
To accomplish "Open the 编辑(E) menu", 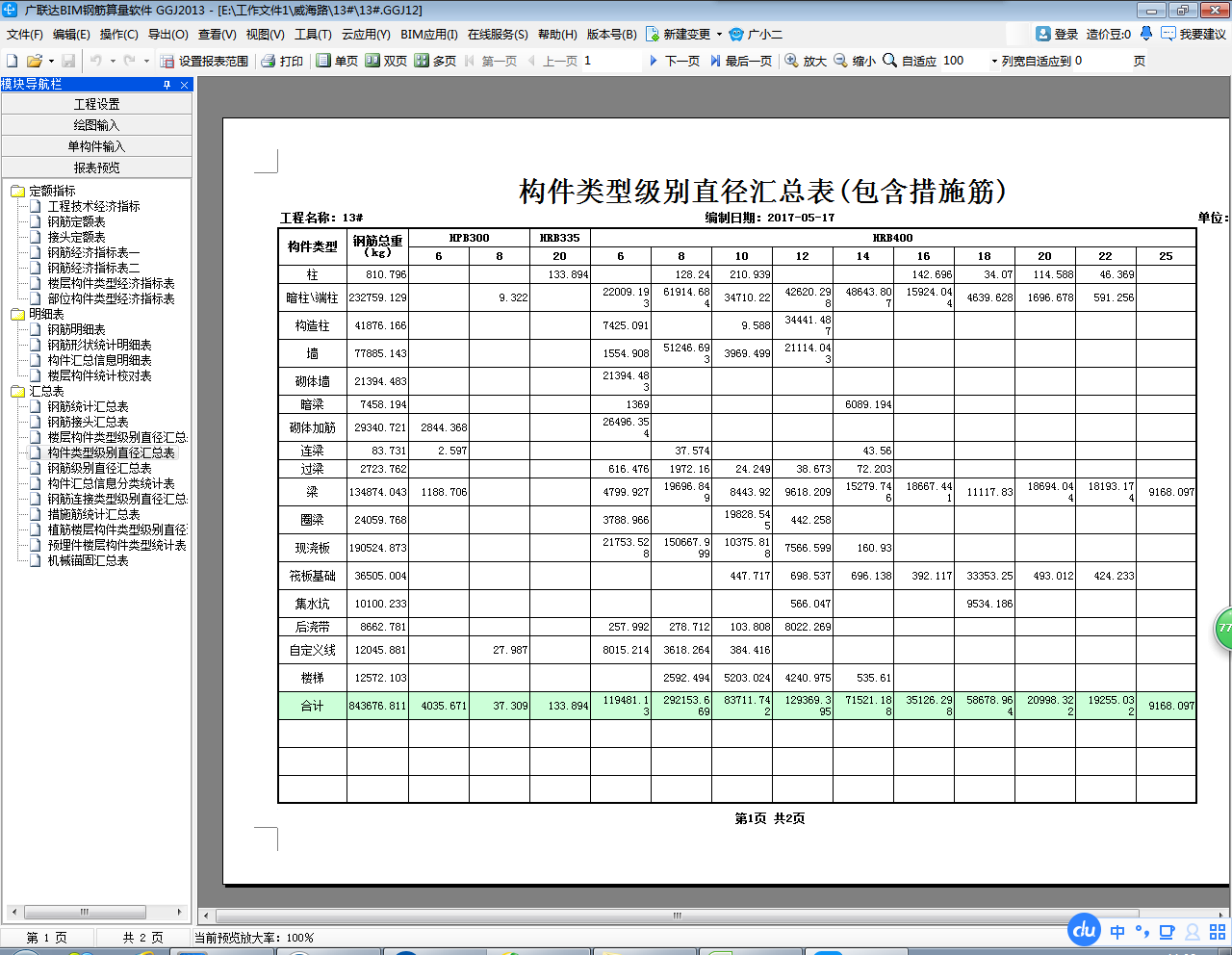I will [71, 34].
